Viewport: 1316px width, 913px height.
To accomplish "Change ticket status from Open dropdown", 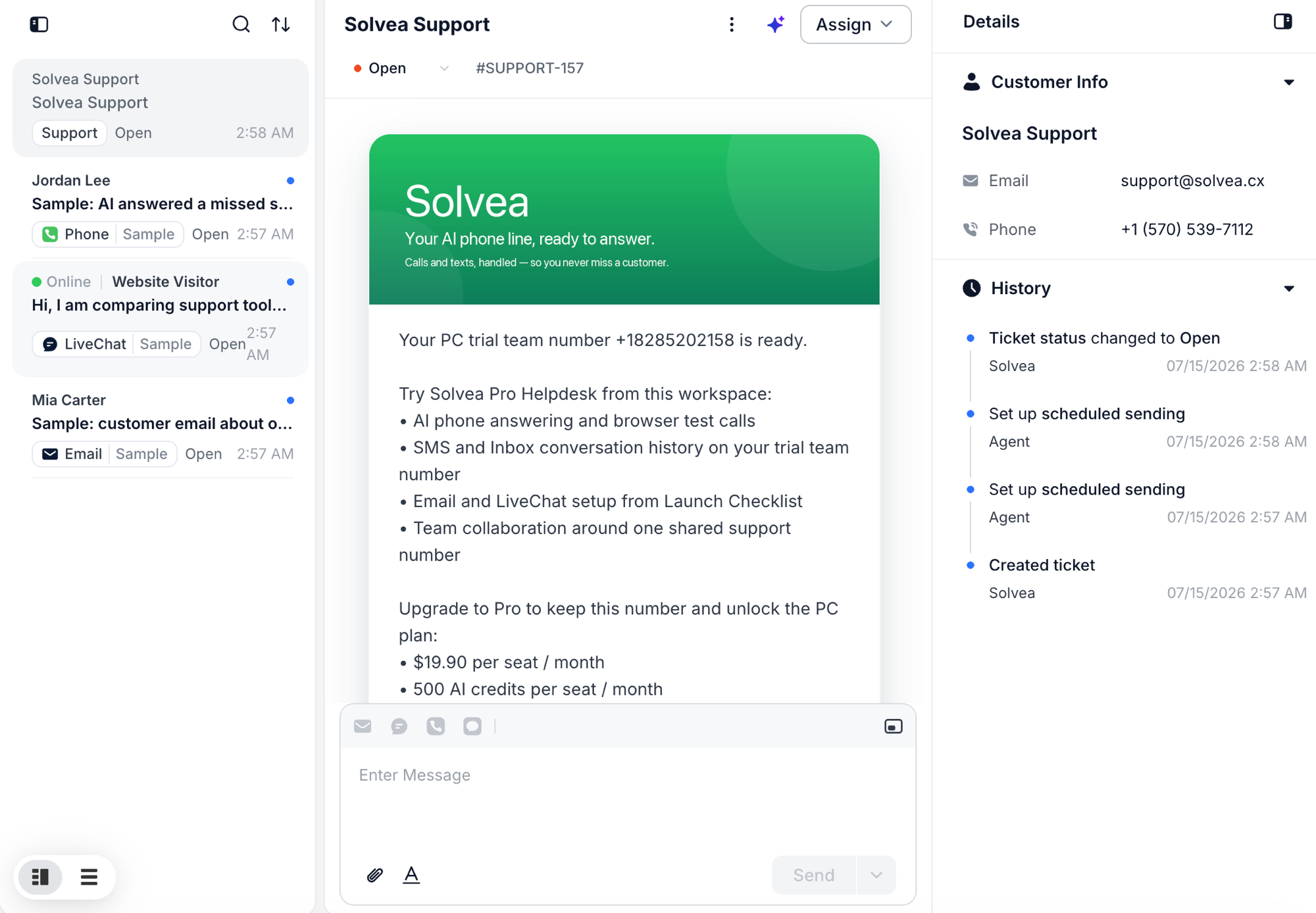I will click(x=401, y=68).
